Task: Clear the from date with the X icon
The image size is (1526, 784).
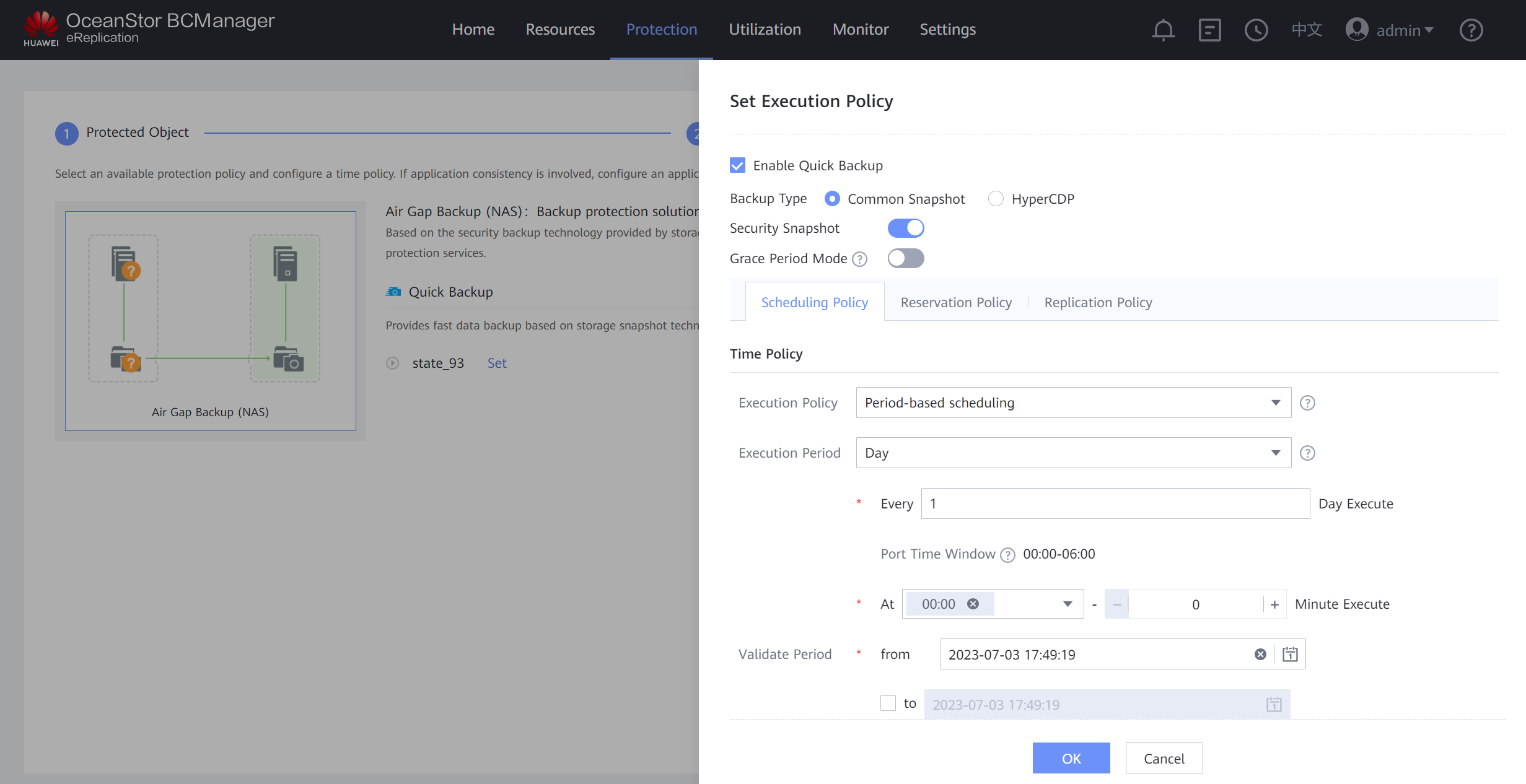Action: [1260, 655]
